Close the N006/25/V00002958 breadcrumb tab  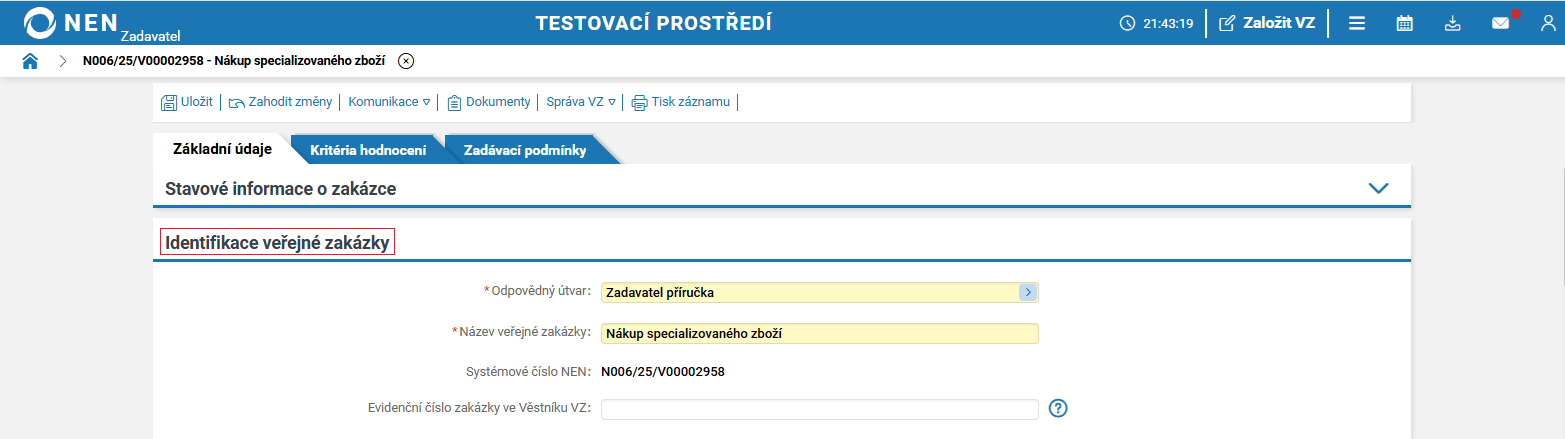point(406,61)
